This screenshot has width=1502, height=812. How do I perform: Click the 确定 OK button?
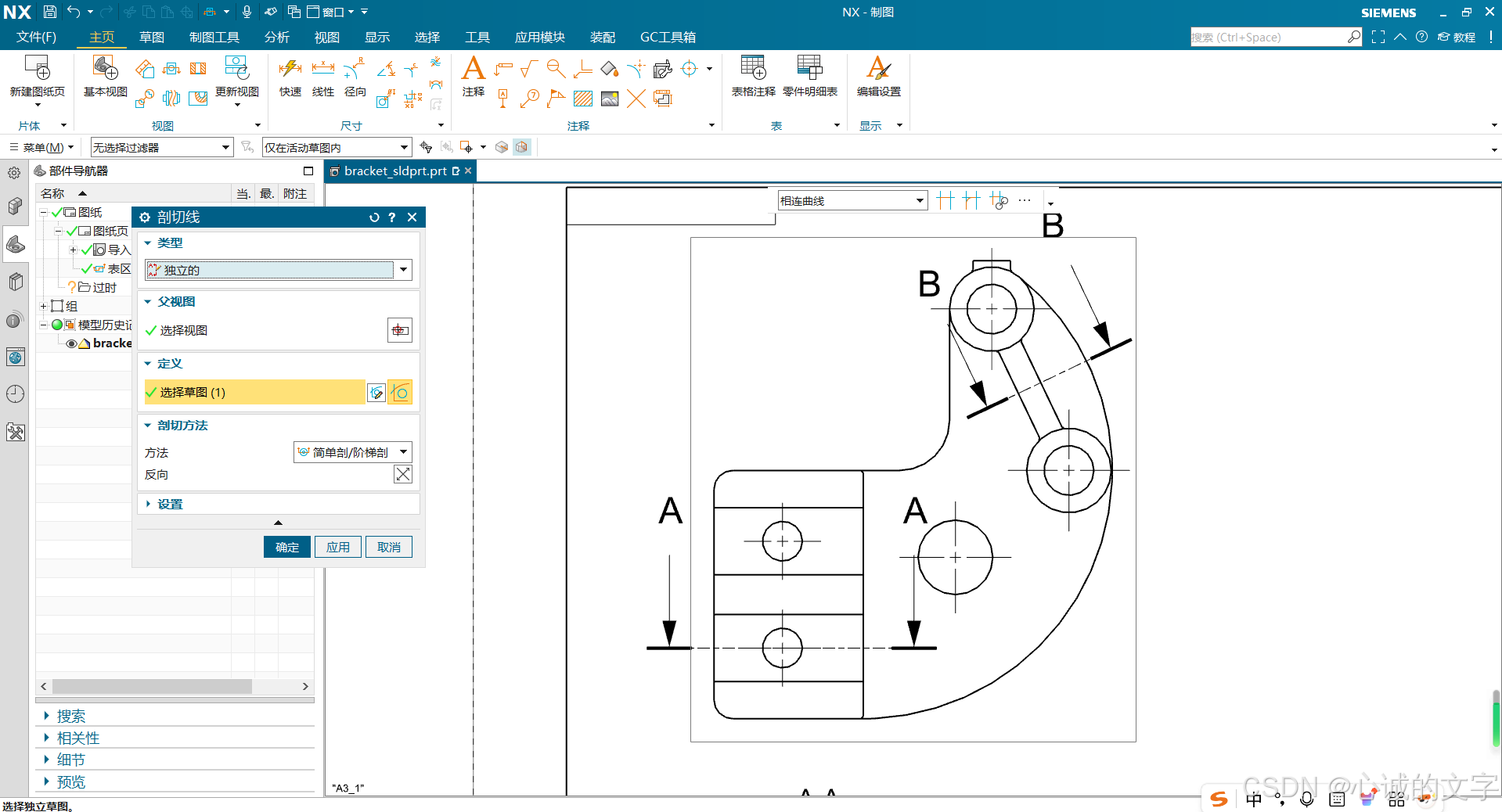(x=287, y=547)
